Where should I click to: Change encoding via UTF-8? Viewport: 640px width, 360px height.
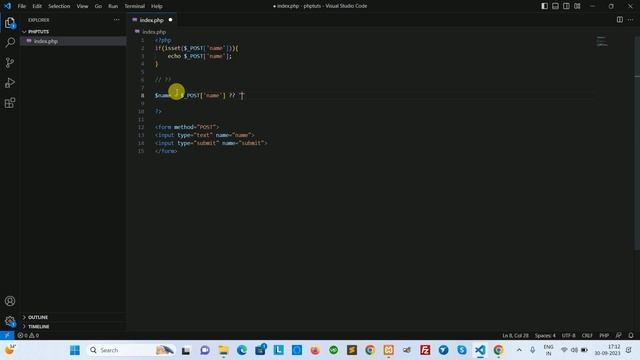tap(569, 335)
